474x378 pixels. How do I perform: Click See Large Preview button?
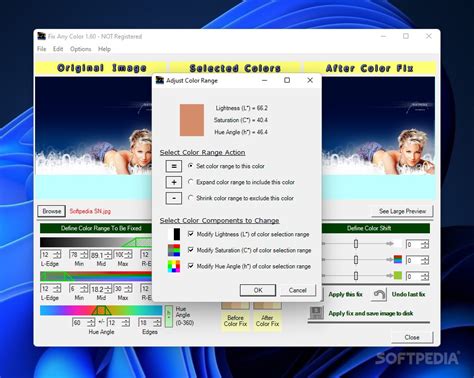(402, 211)
